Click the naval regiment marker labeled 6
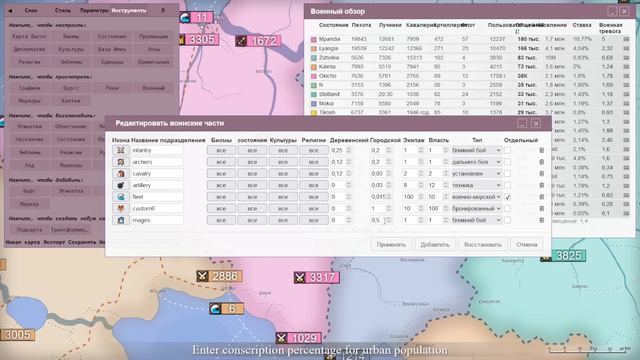Viewport: 640px width, 360px height. [227, 309]
